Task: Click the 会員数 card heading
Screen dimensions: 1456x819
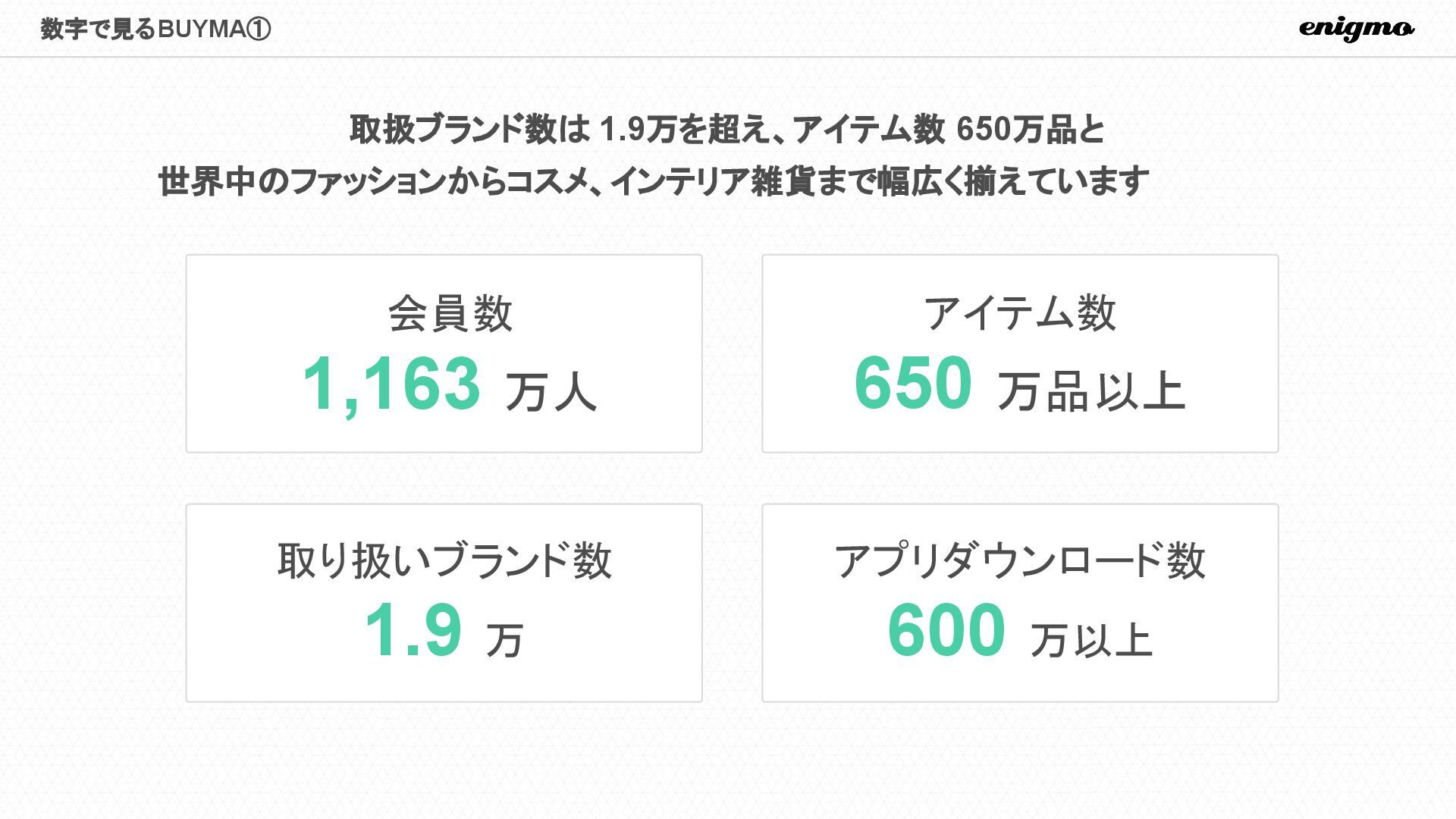Action: pos(450,314)
